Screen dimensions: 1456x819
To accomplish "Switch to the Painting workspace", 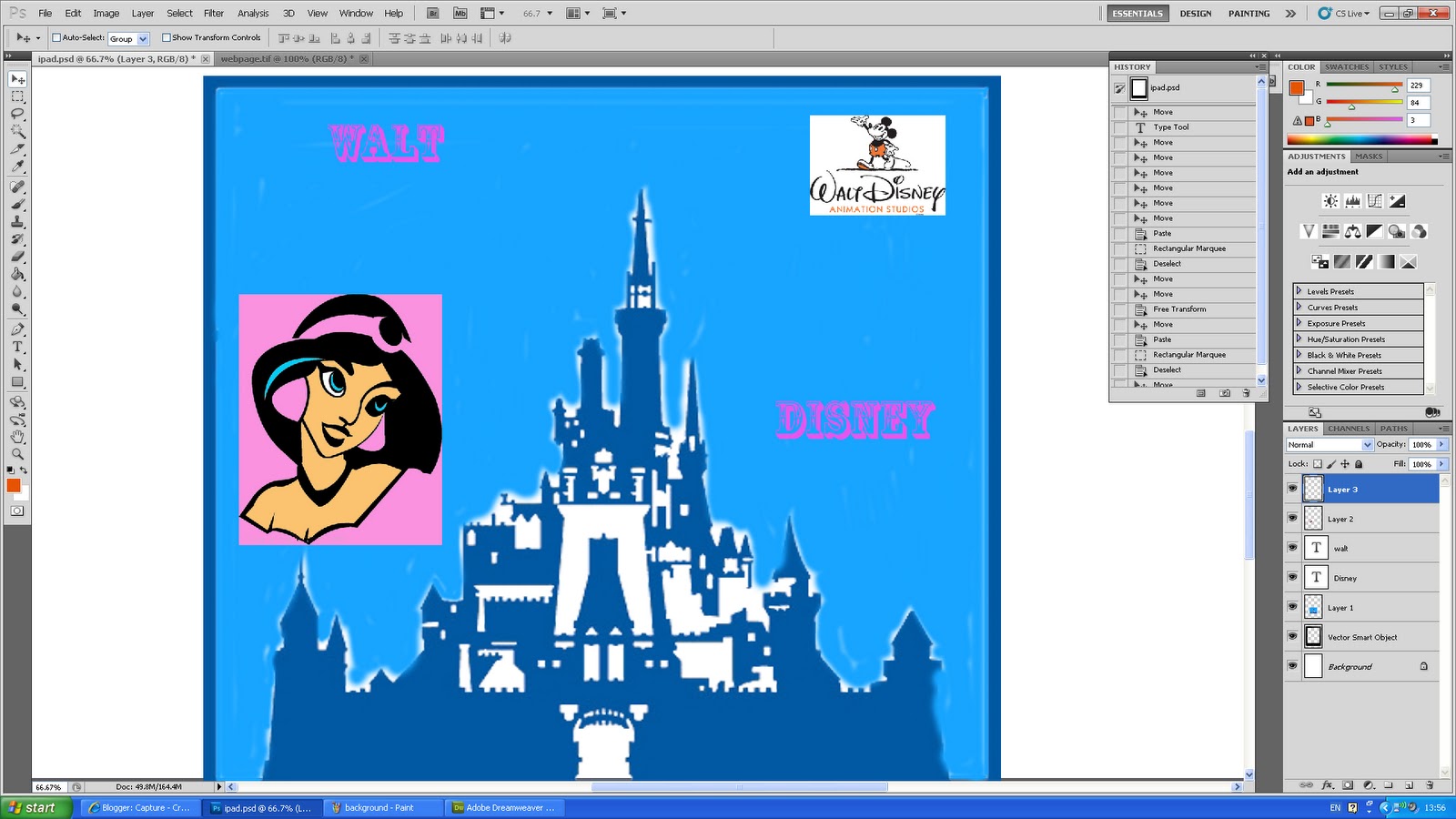I will 1249,14.
